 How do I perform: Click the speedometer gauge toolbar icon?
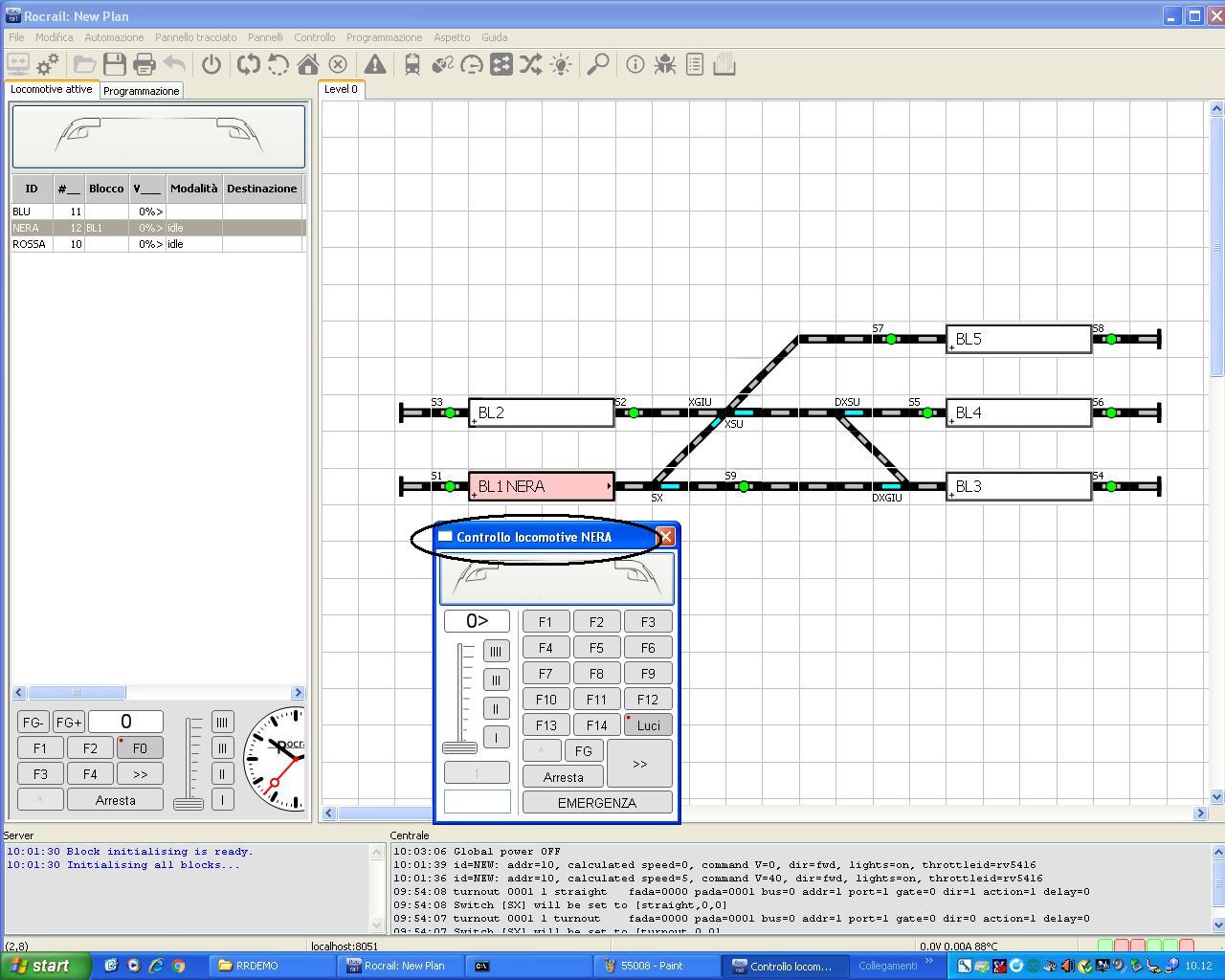click(472, 64)
